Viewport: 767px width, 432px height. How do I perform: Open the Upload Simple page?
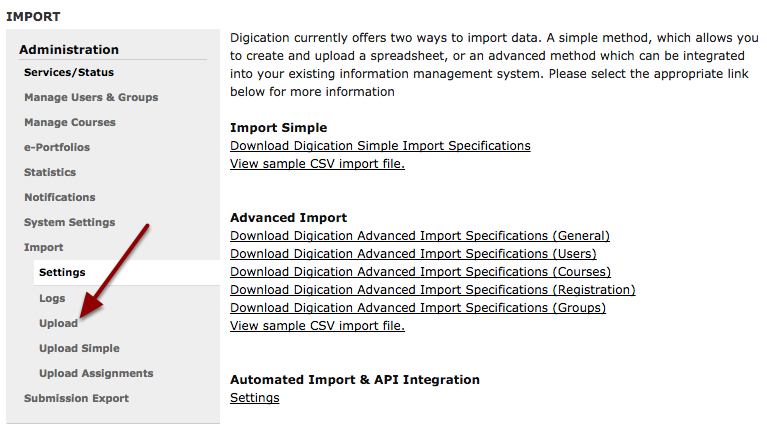pyautogui.click(x=79, y=348)
